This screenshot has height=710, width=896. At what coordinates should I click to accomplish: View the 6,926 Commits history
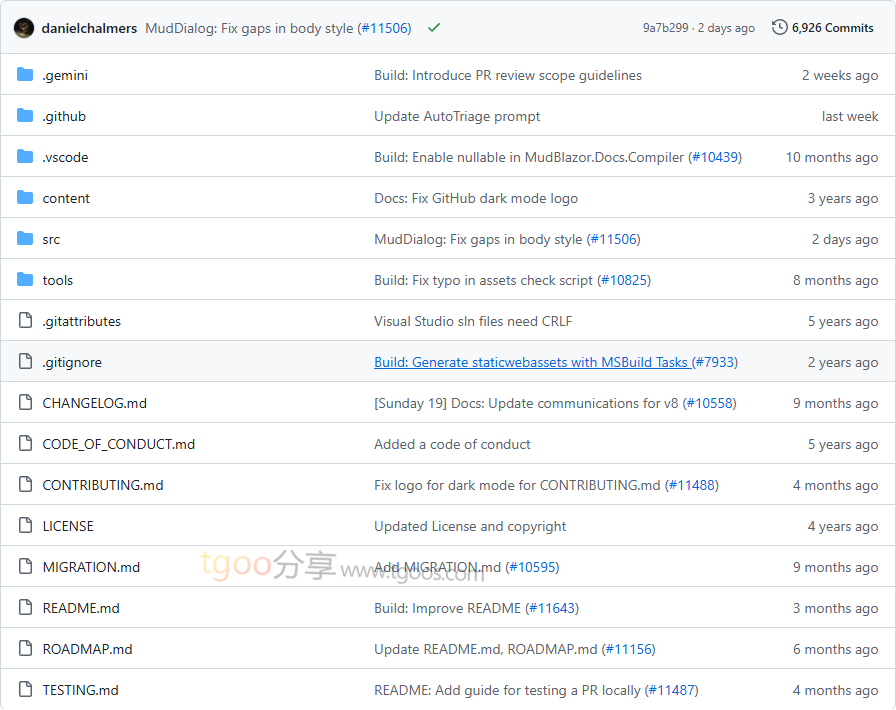832,28
